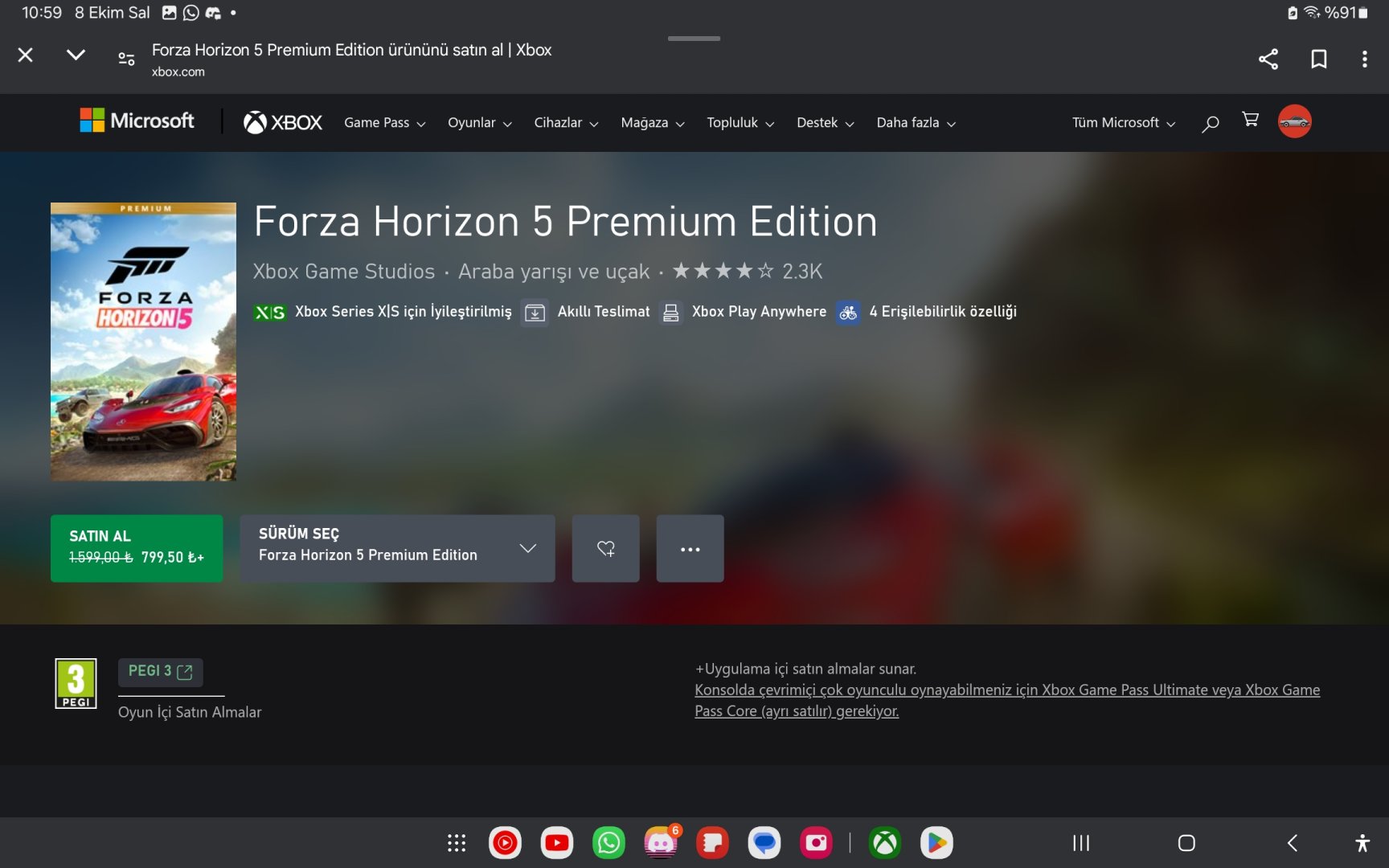This screenshot has height=868, width=1389.
Task: Tap the system back navigation button
Action: click(x=1293, y=843)
